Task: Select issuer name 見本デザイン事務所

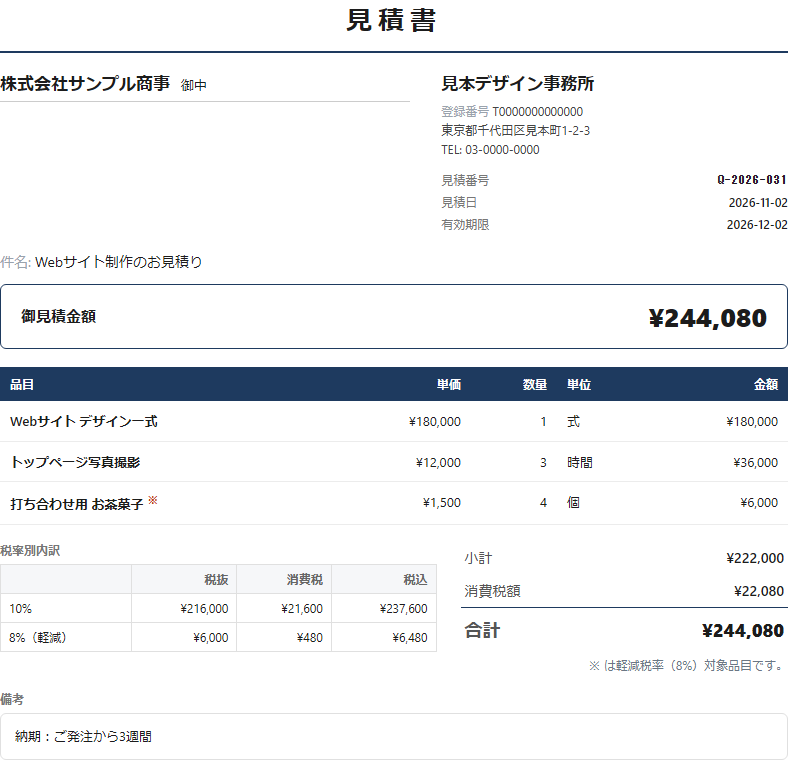Action: (518, 83)
